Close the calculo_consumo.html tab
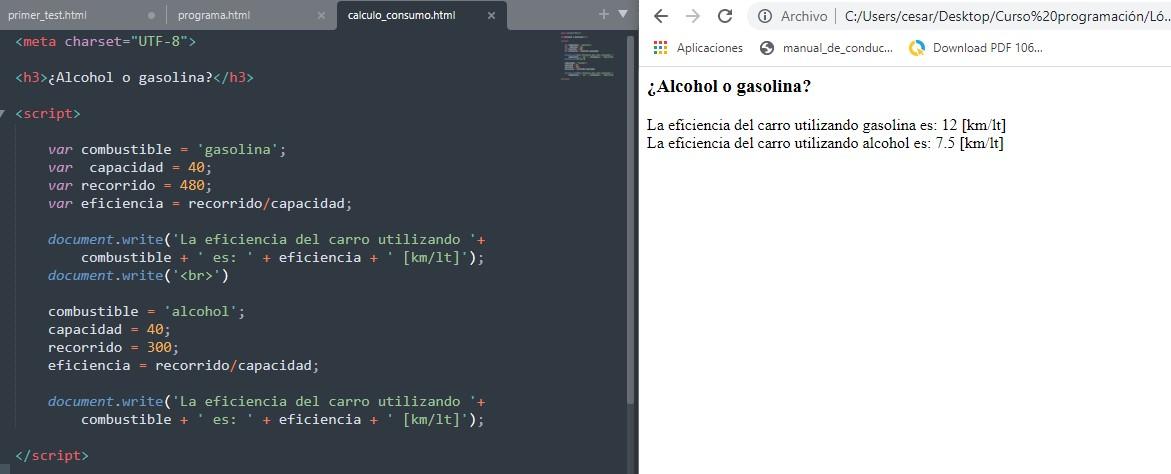The image size is (1171, 474). point(491,15)
